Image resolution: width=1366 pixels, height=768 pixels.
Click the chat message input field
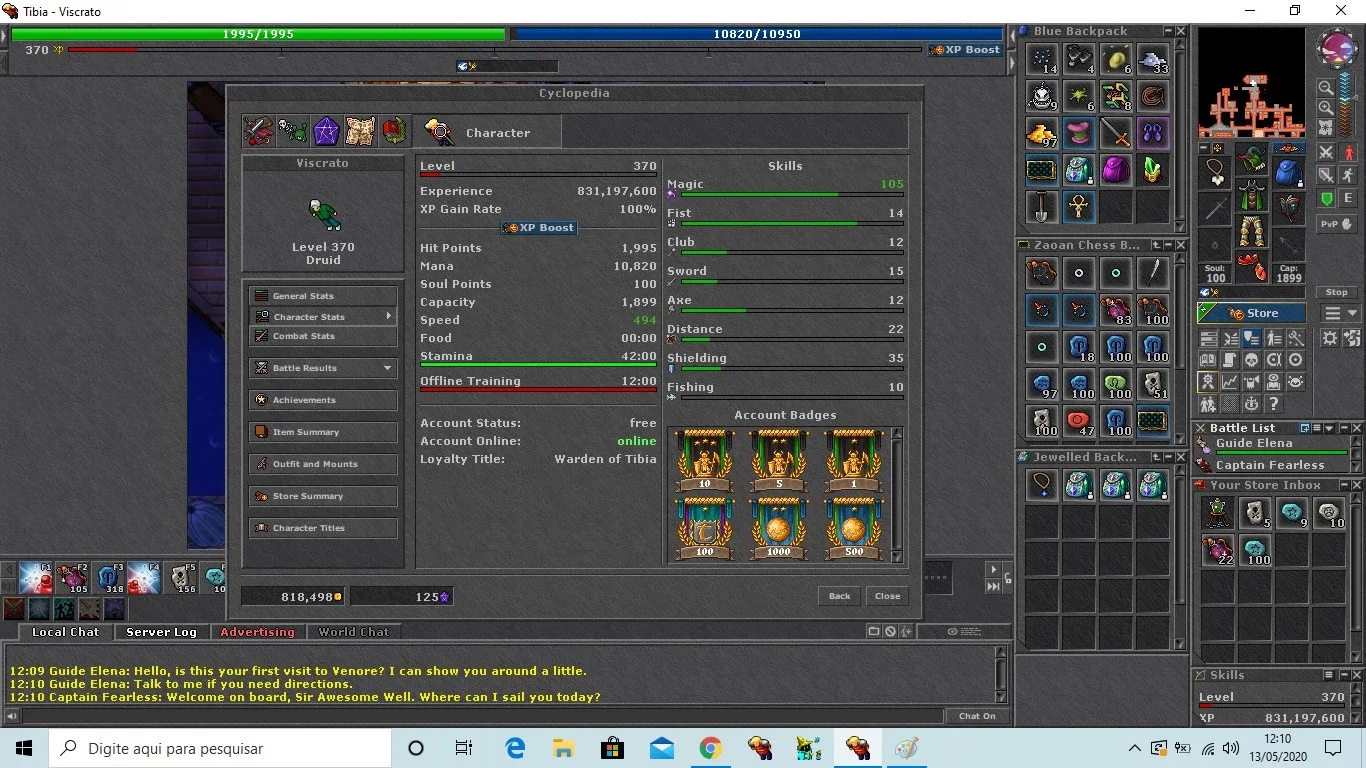click(482, 716)
